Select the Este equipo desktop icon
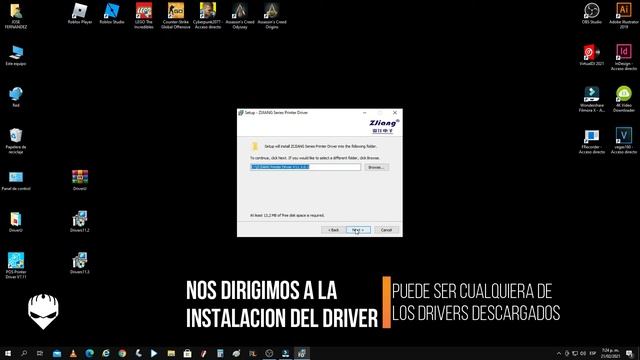The width and height of the screenshot is (640, 360). coord(16,55)
